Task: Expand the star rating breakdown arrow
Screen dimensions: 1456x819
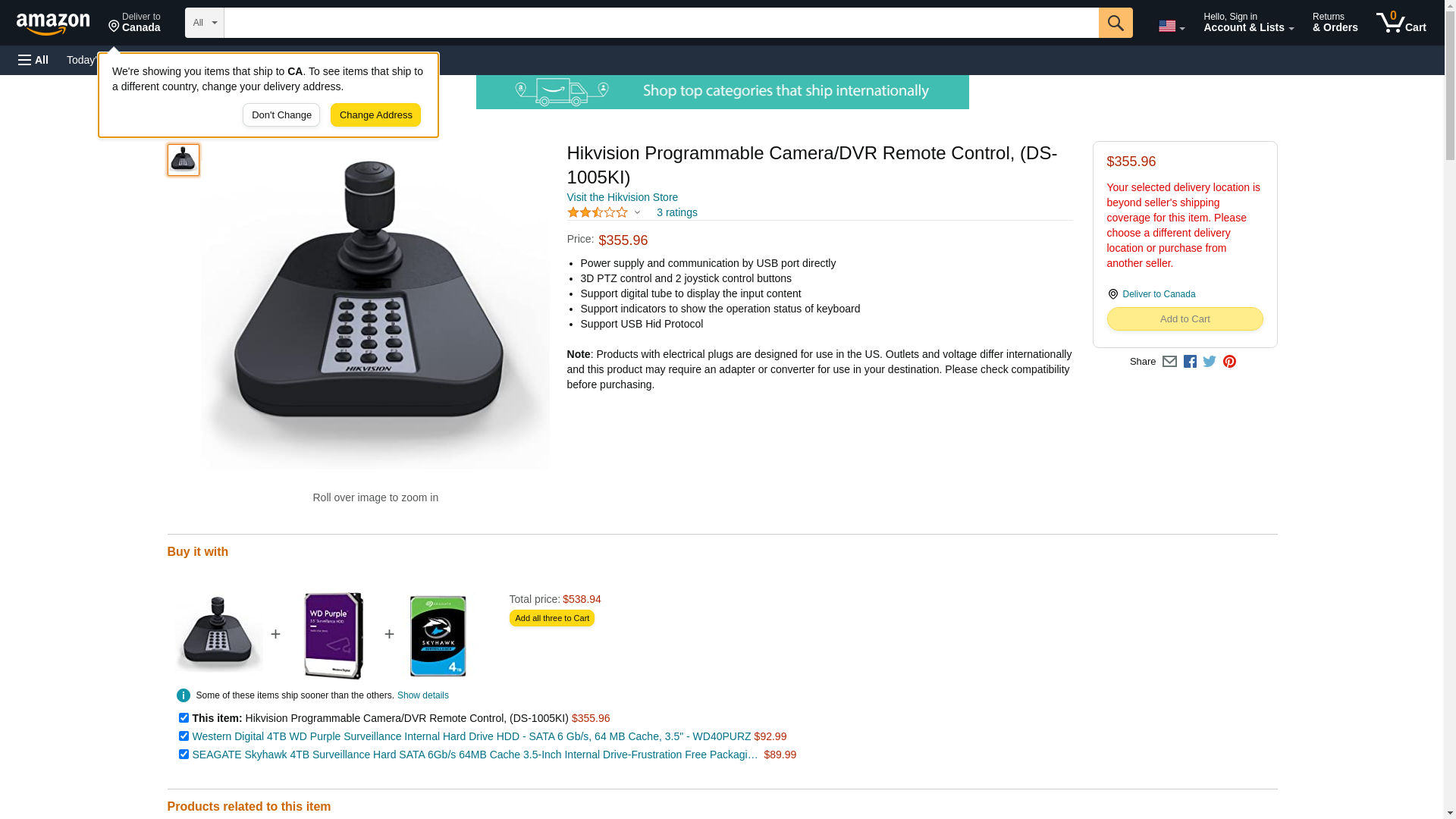Action: point(637,212)
